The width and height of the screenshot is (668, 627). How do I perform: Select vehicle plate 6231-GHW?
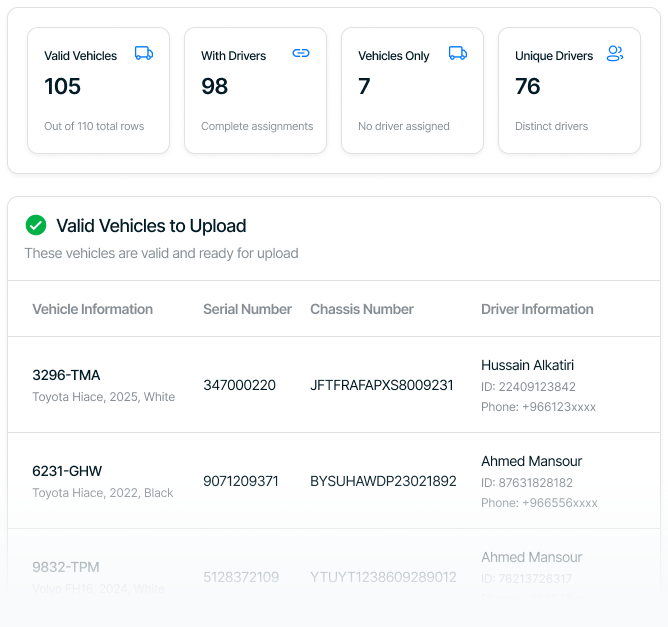tap(67, 471)
